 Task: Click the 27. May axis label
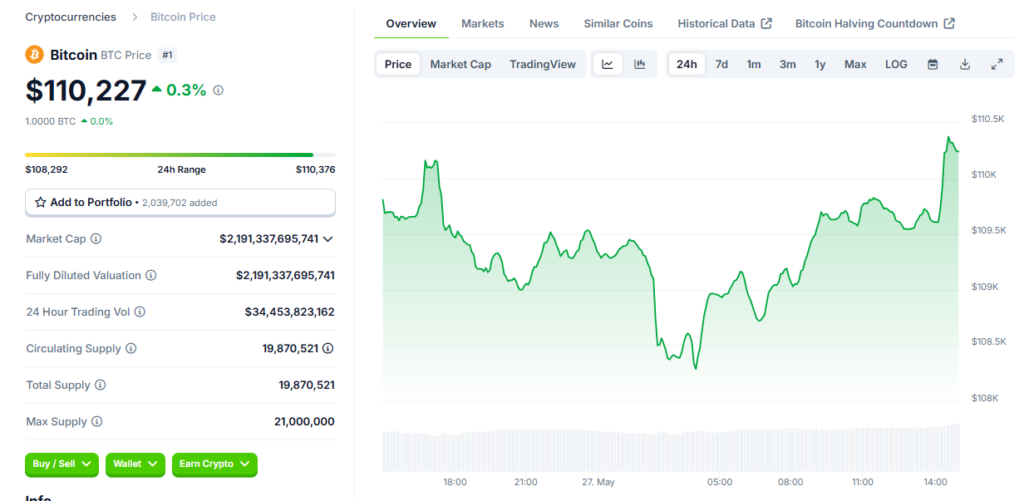click(598, 483)
